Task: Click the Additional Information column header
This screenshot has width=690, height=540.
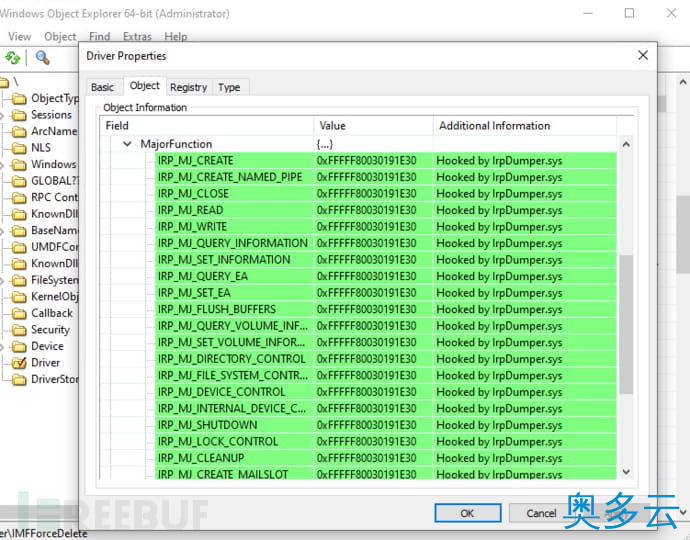Action: coord(525,125)
